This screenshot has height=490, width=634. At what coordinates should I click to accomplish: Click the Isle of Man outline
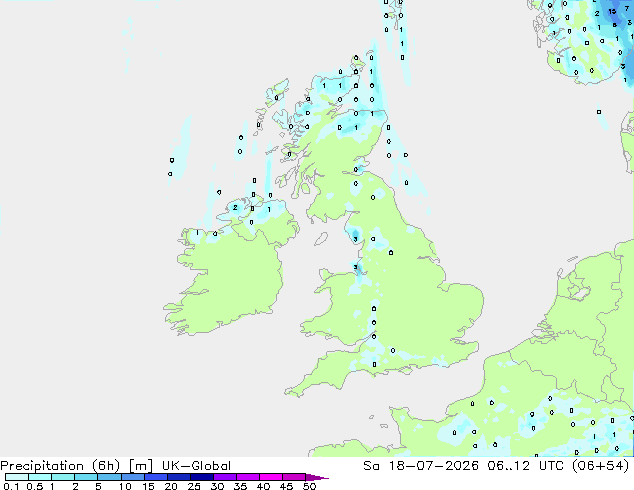point(321,239)
